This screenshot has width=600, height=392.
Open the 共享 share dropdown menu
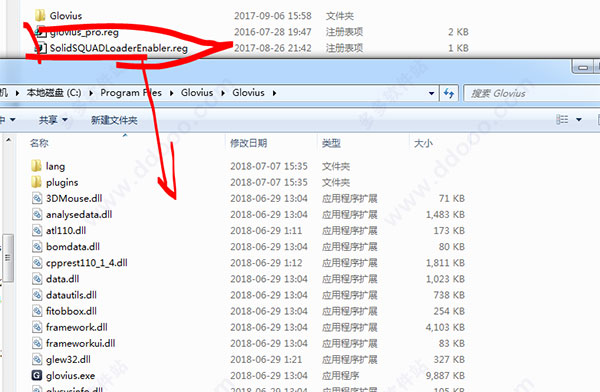pyautogui.click(x=53, y=120)
